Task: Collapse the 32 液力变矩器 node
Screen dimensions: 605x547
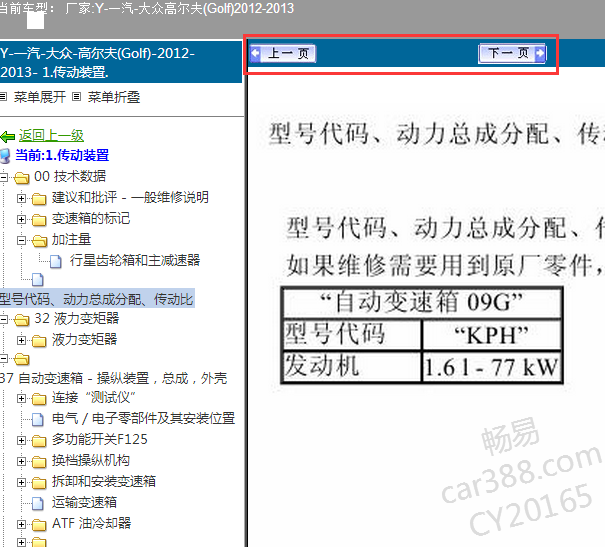Action: [3, 319]
